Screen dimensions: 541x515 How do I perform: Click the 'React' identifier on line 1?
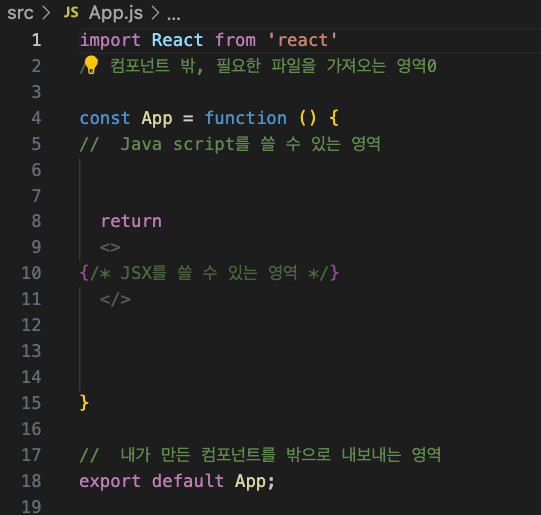[177, 40]
